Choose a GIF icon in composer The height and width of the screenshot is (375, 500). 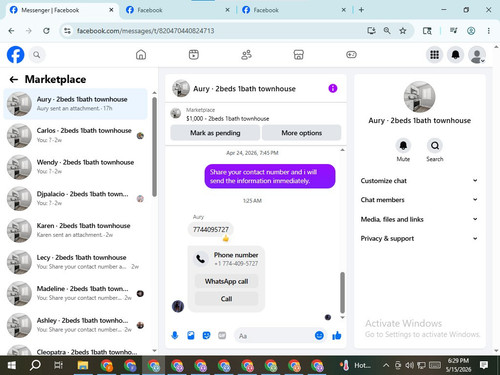pyautogui.click(x=222, y=335)
